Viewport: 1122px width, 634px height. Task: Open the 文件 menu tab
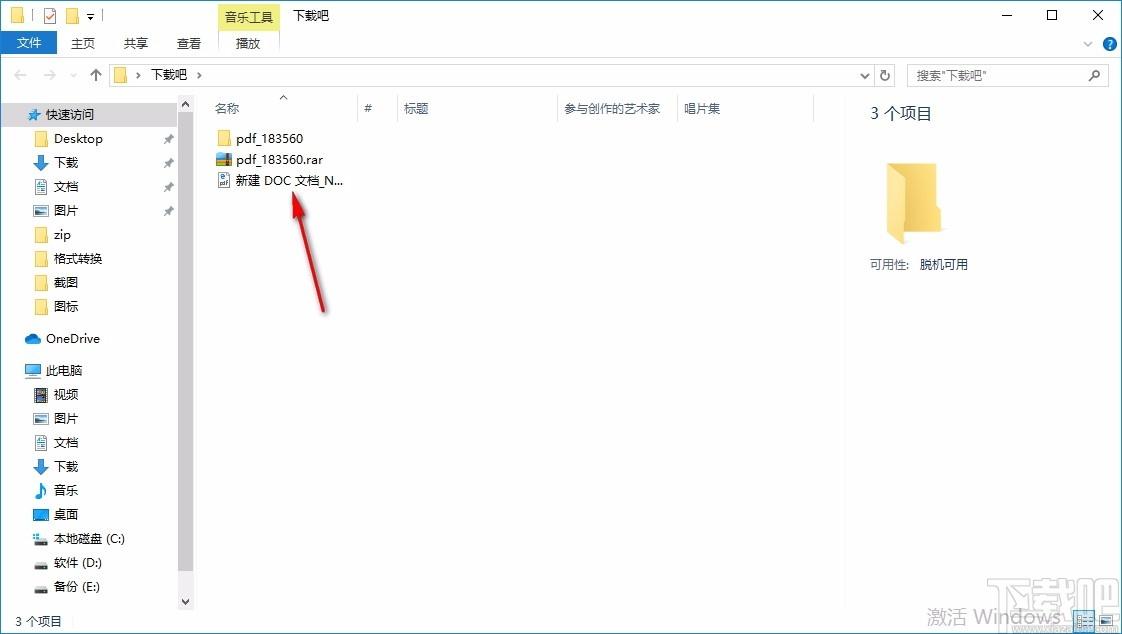click(x=29, y=43)
